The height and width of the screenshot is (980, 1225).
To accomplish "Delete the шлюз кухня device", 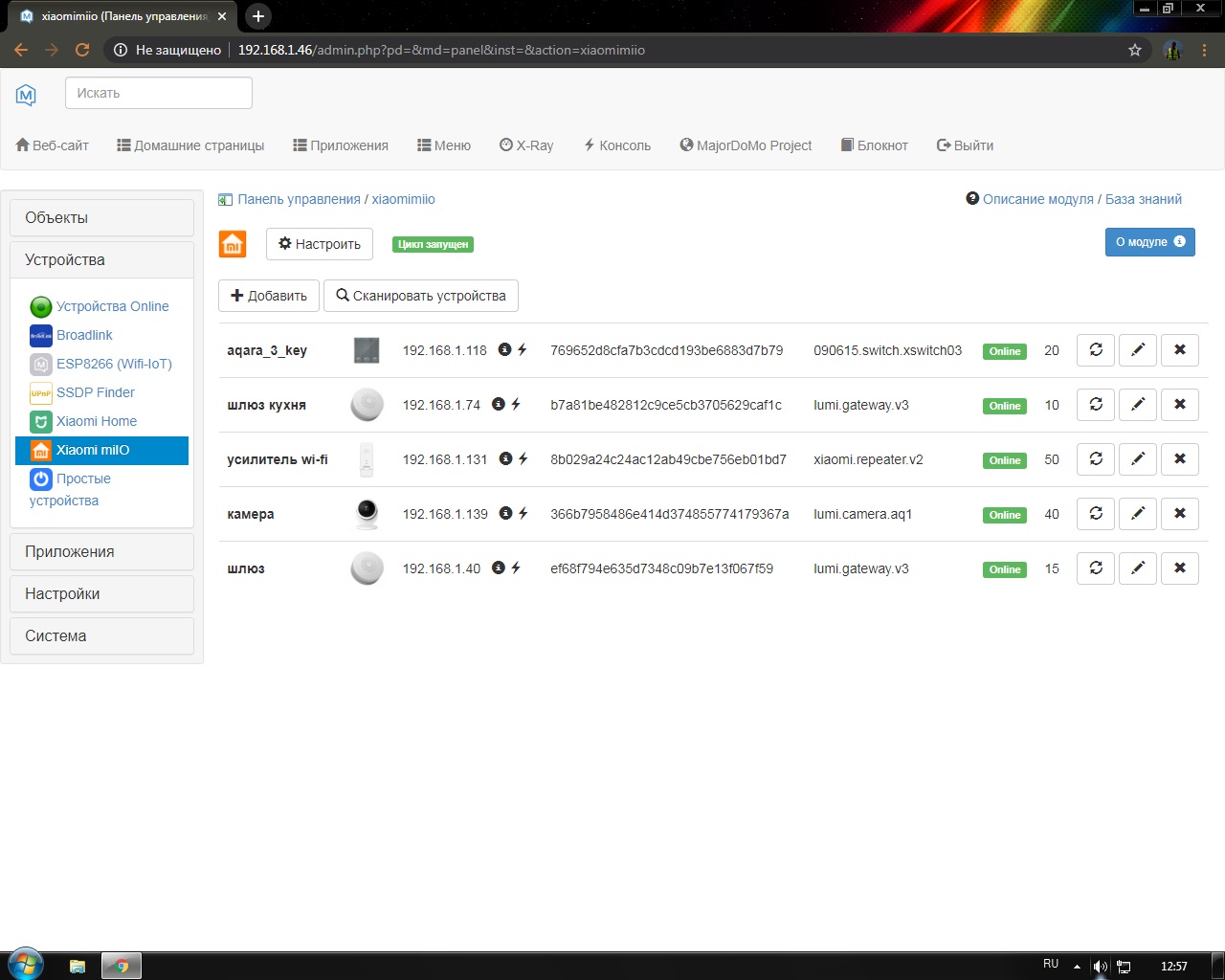I will point(1180,405).
